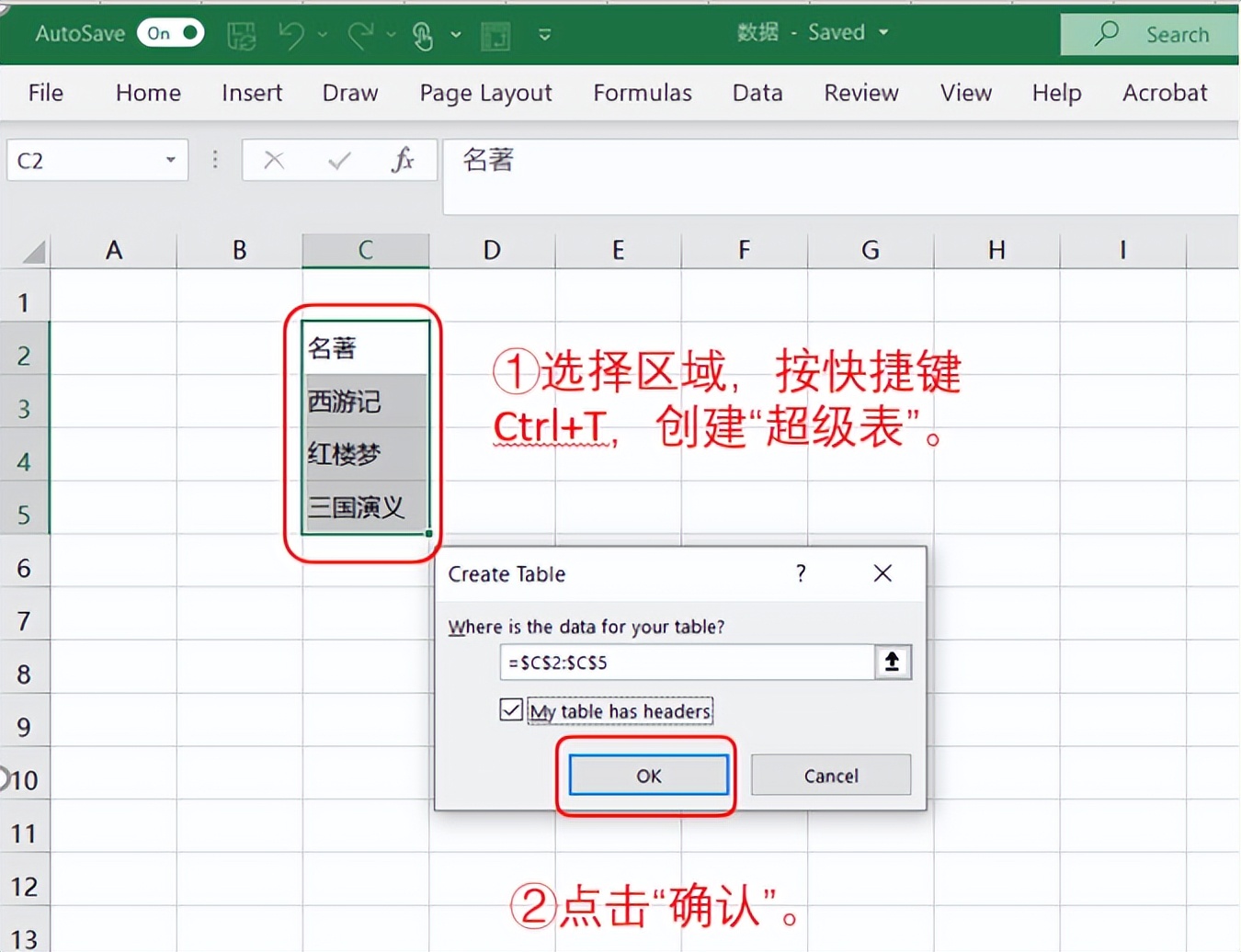This screenshot has width=1241, height=952.
Task: Switch to the Review tab
Action: point(861,93)
